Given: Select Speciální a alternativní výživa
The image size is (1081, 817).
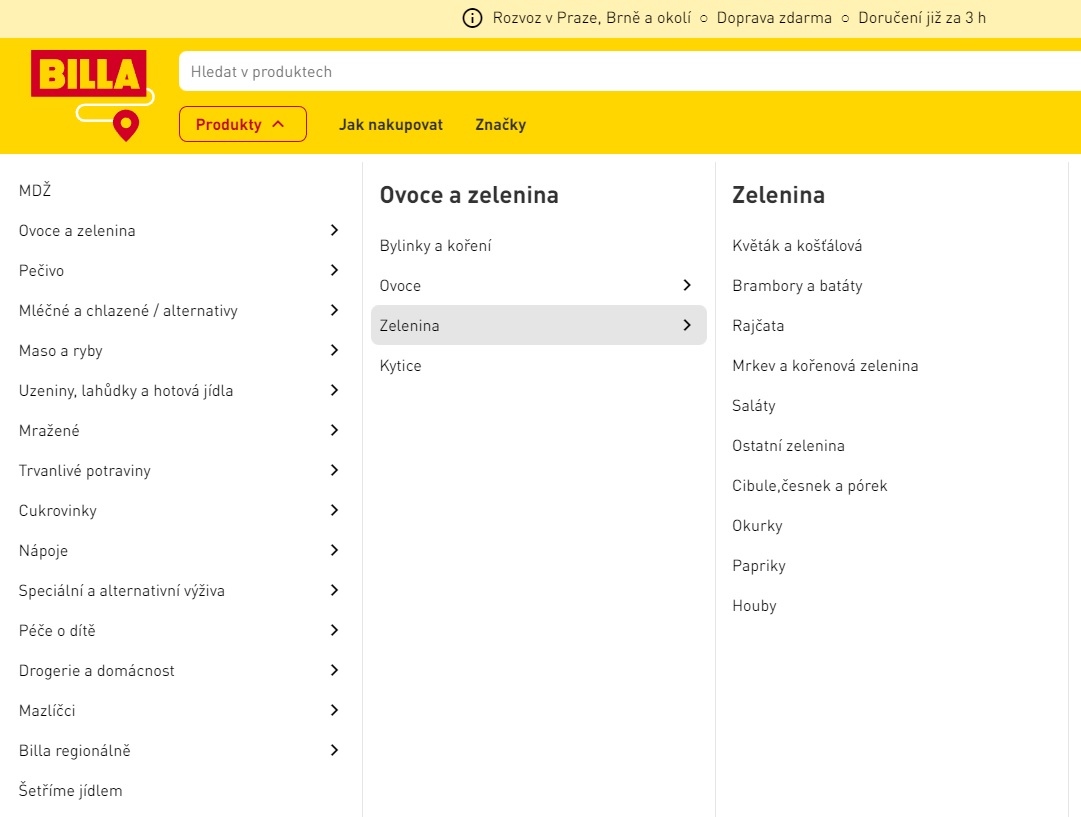Looking at the screenshot, I should click(x=122, y=590).
